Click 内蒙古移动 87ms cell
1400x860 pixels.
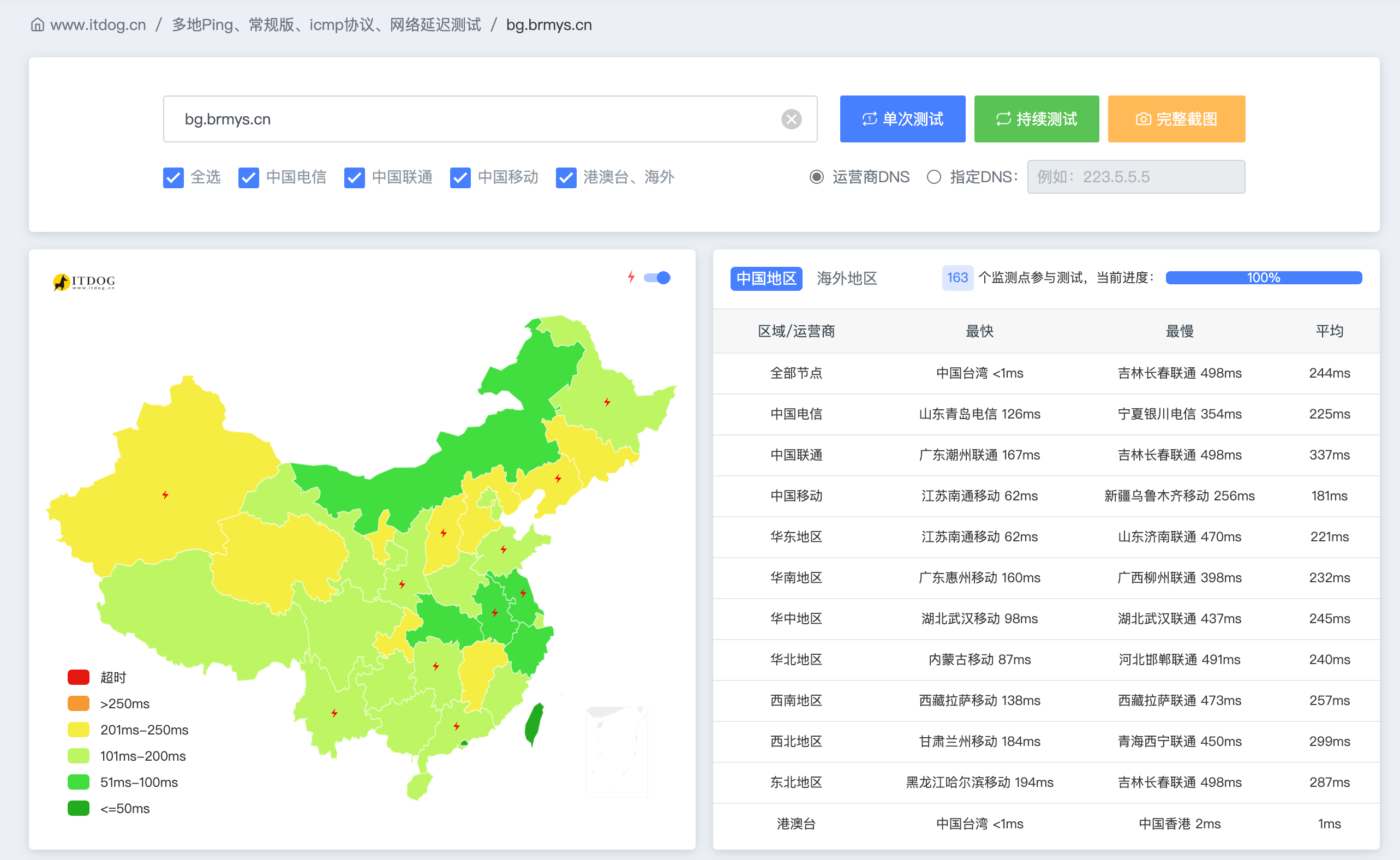point(980,660)
